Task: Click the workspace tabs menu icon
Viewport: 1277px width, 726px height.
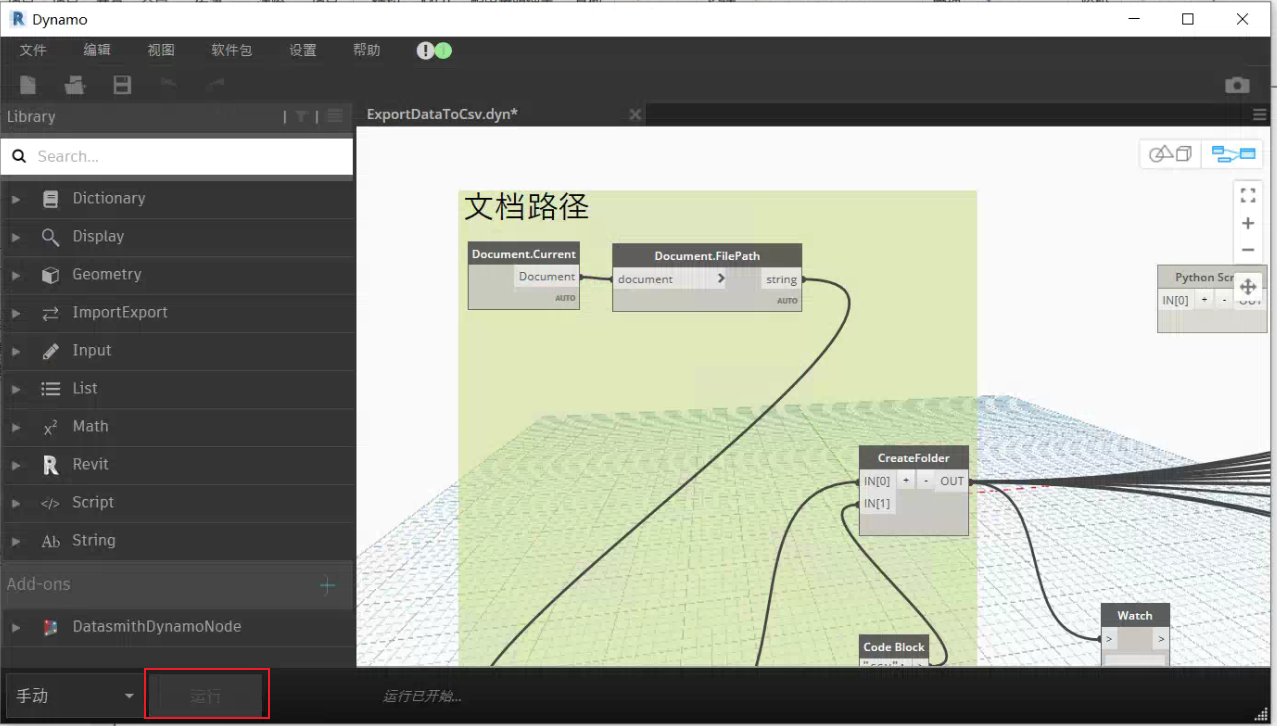Action: [1260, 115]
